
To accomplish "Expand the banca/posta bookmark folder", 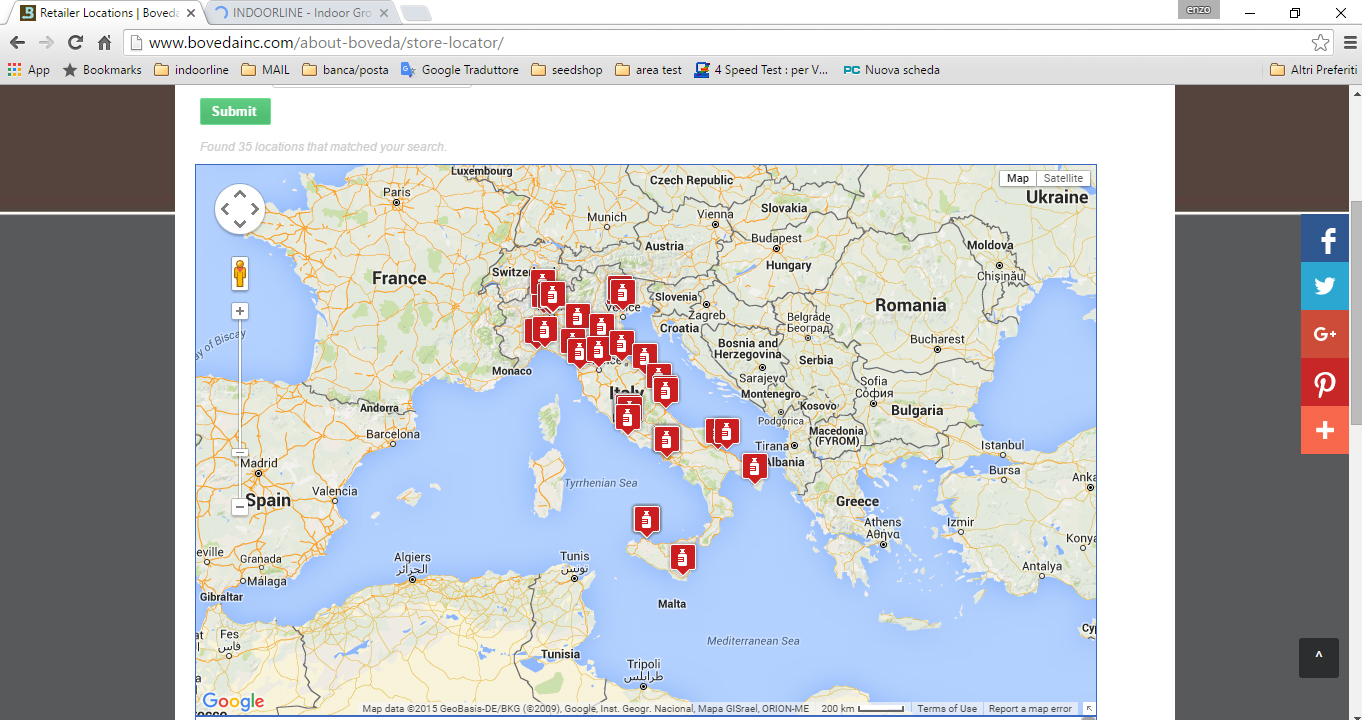I will pos(345,70).
